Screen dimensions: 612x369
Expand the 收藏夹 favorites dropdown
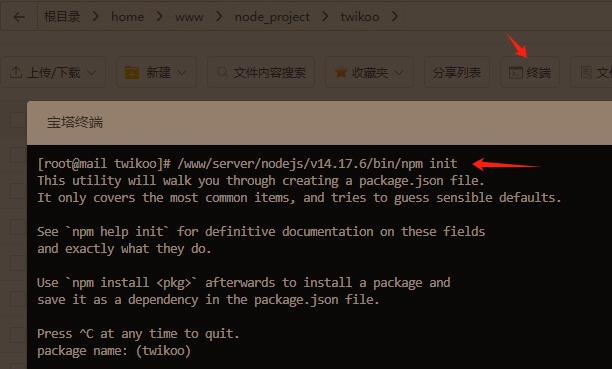pyautogui.click(x=369, y=72)
